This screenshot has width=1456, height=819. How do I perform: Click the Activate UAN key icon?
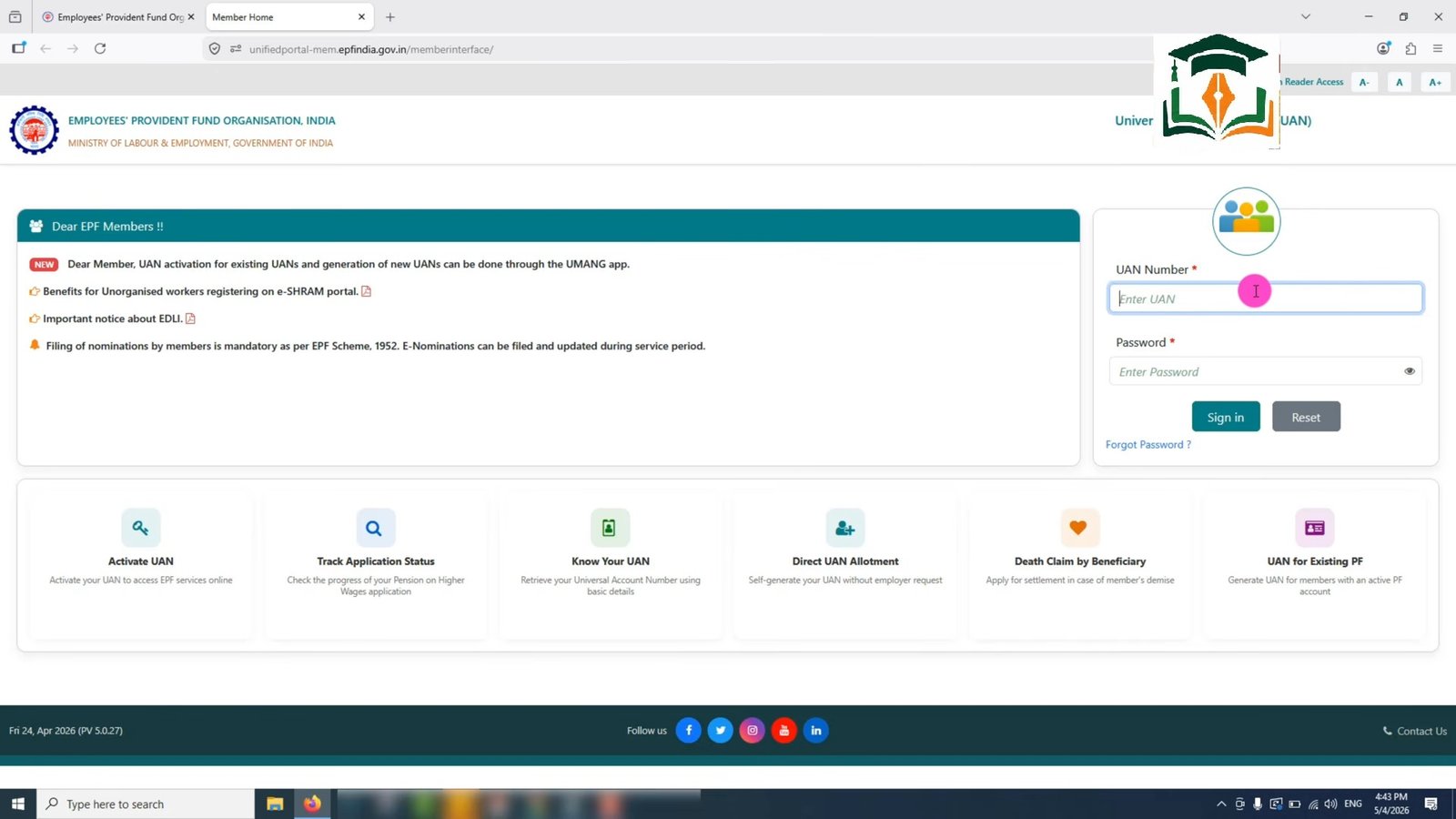tap(140, 528)
